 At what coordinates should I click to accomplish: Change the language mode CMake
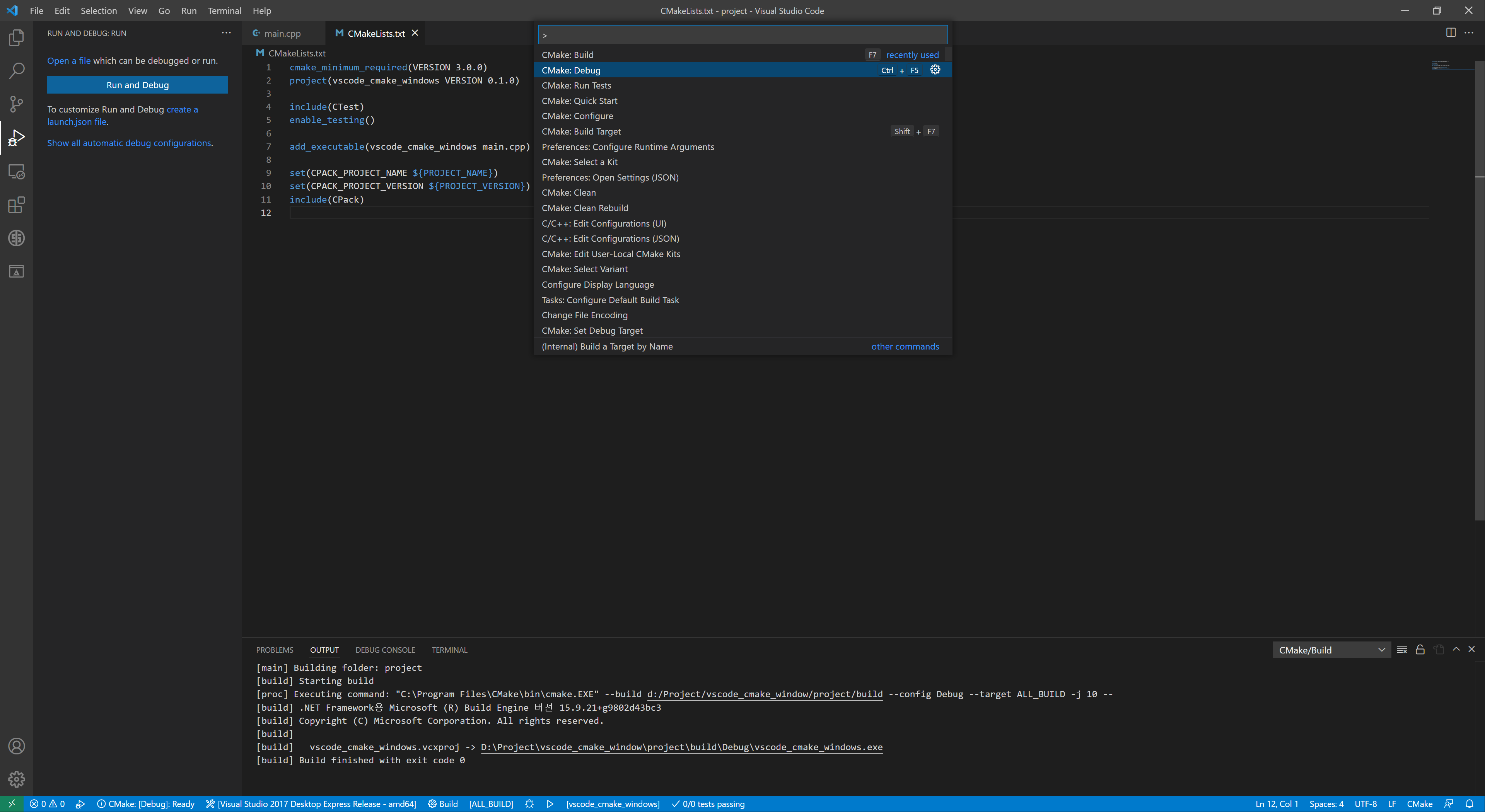pyautogui.click(x=1419, y=804)
